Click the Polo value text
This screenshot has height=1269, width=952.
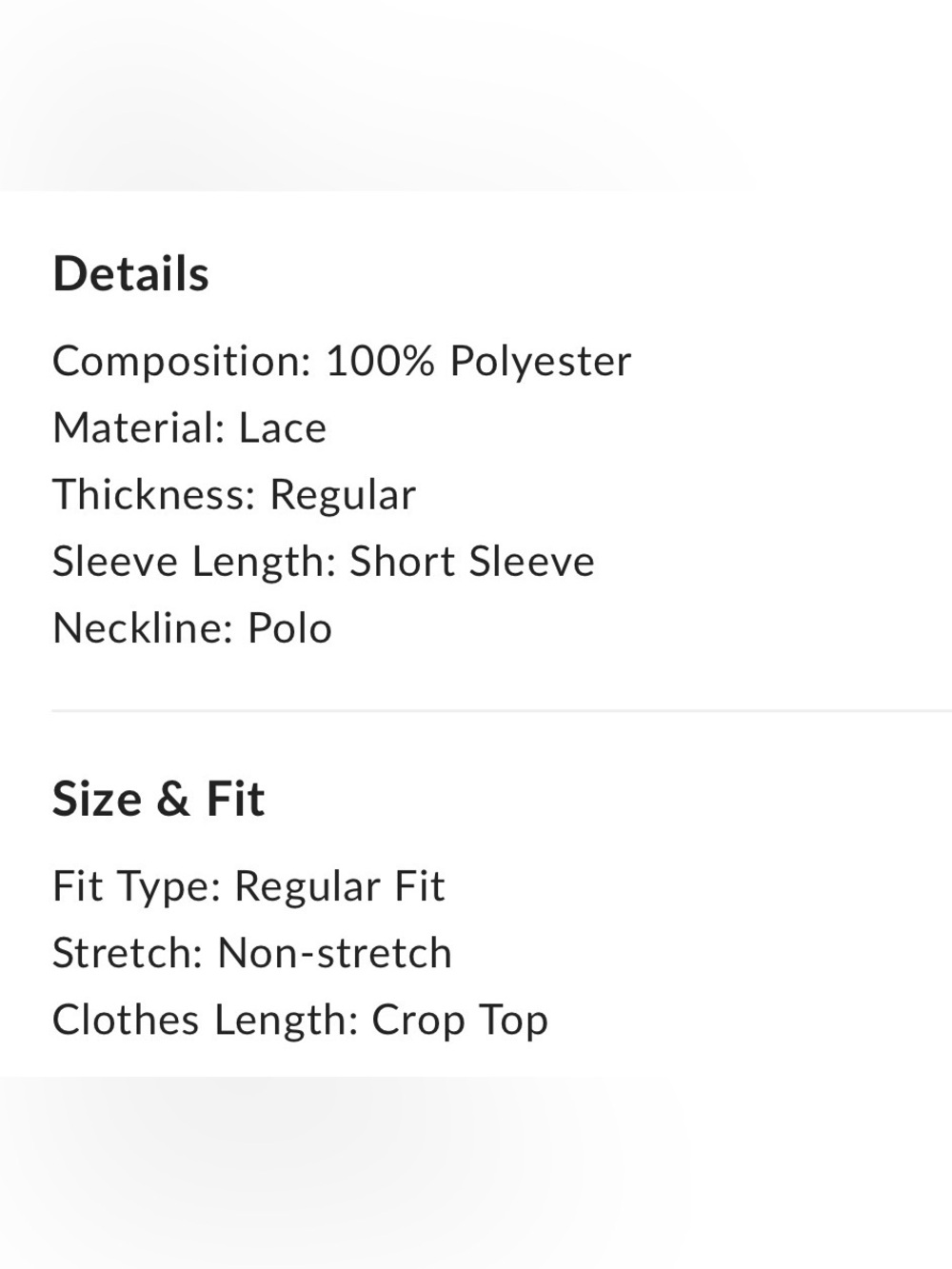290,628
